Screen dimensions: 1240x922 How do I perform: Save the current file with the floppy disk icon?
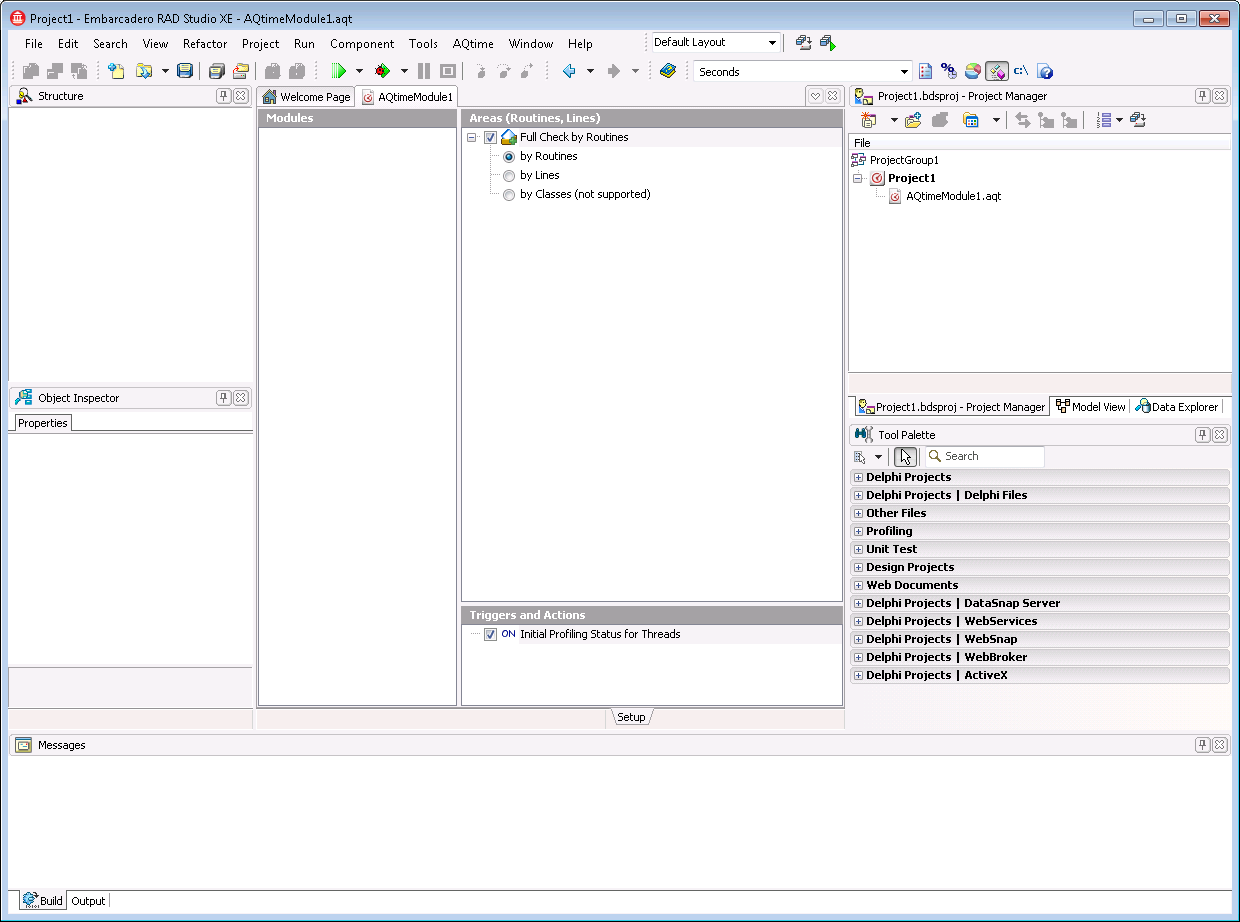(x=185, y=71)
